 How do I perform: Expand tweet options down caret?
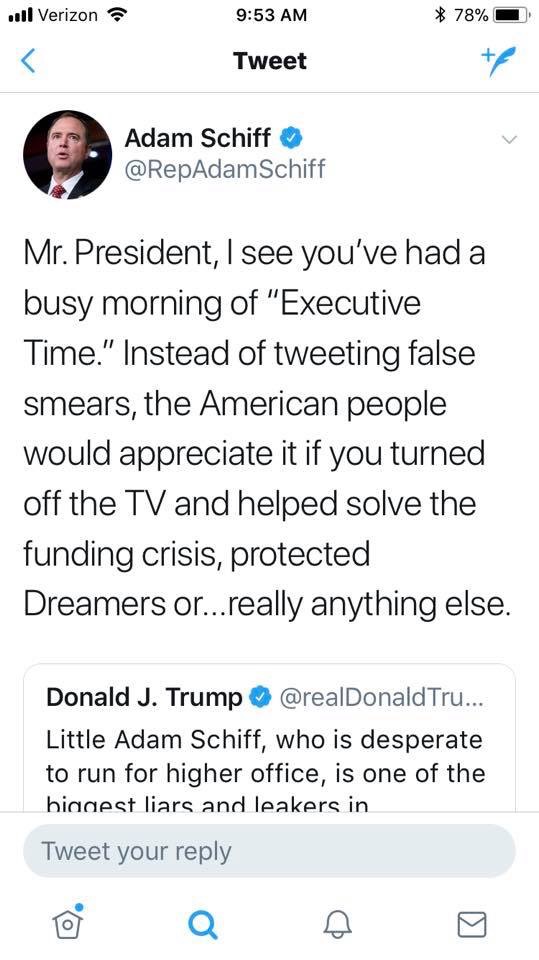click(x=509, y=140)
